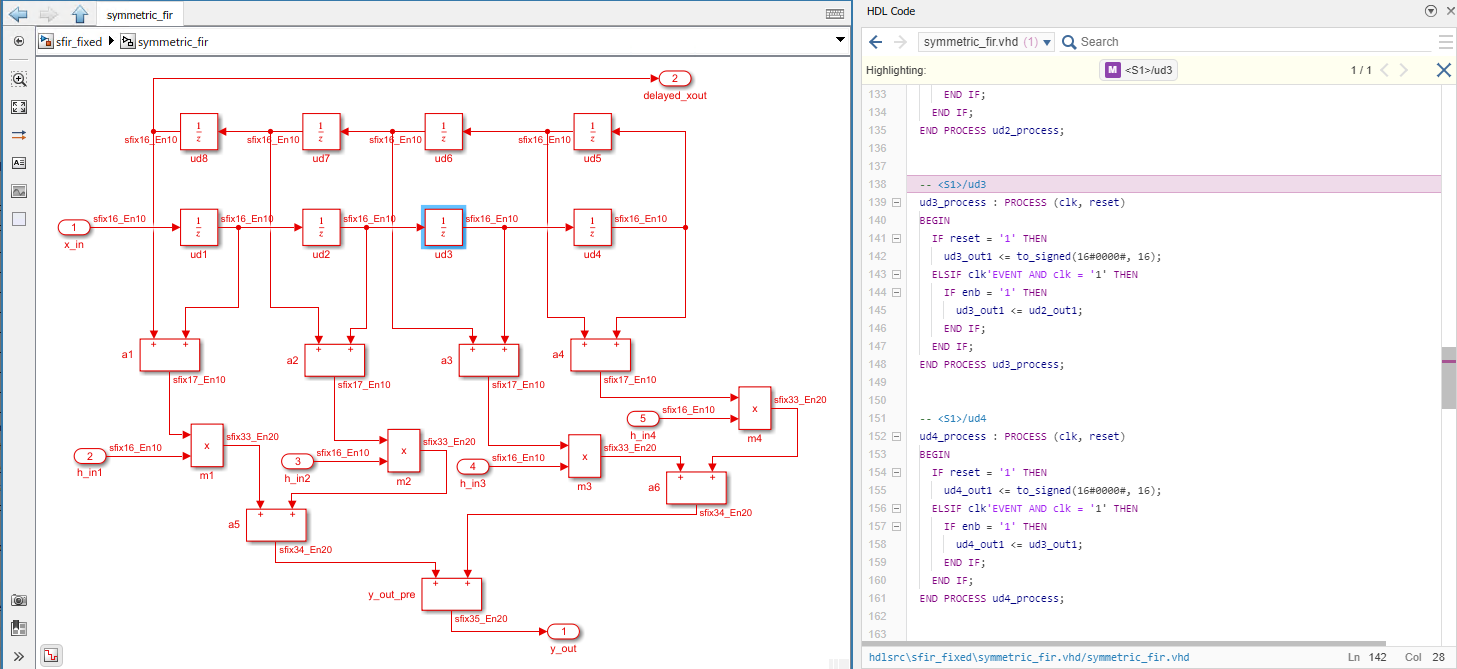1457x669 pixels.
Task: Click the Image insert palette icon
Action: [x=19, y=191]
